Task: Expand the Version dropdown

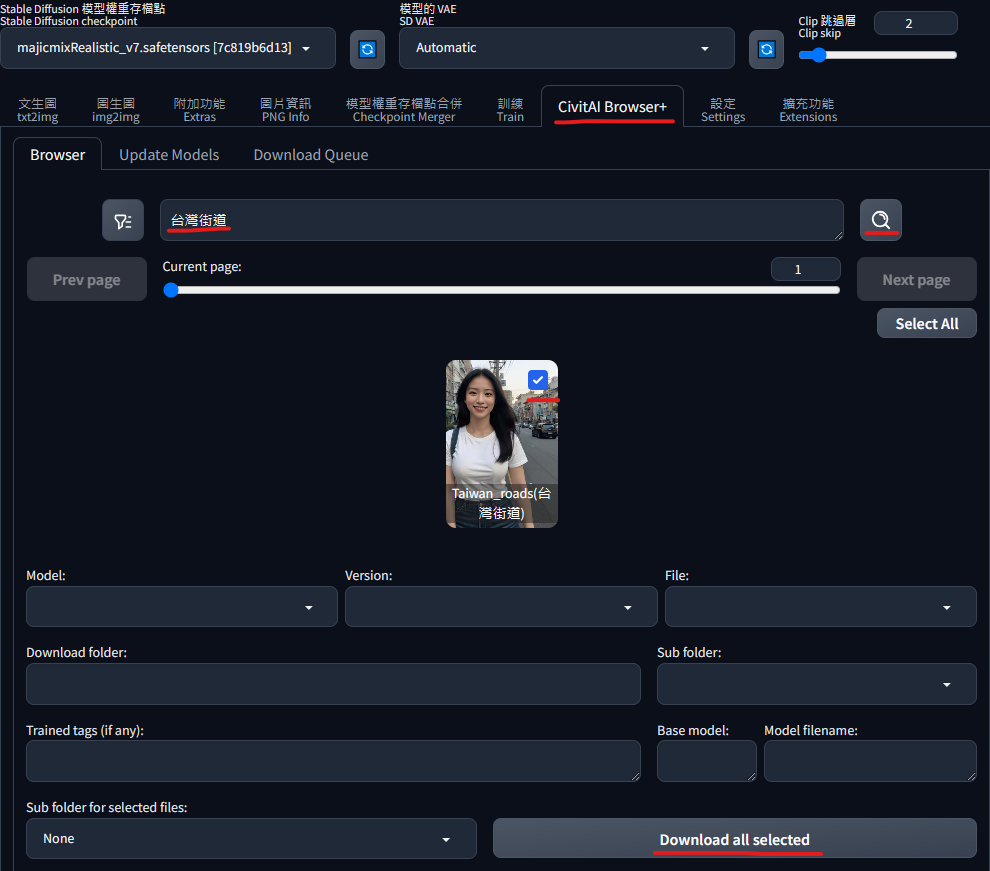Action: [x=501, y=607]
